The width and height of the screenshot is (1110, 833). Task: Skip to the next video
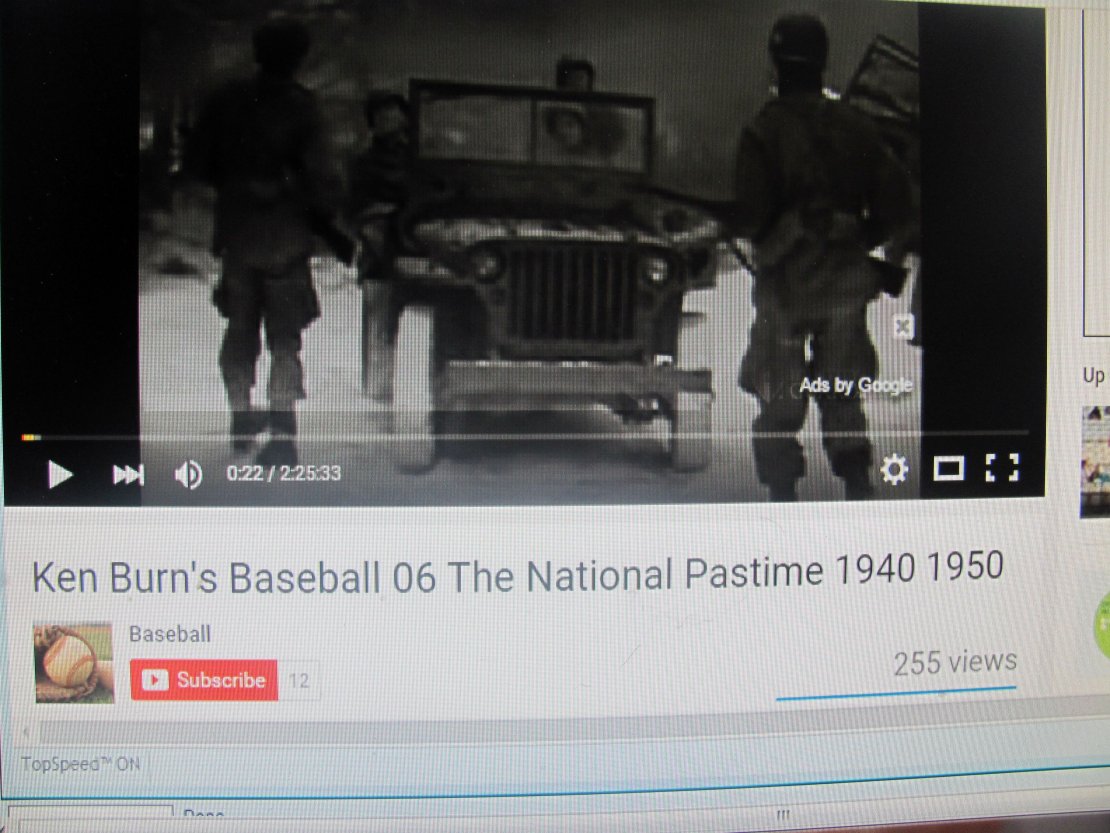point(128,474)
